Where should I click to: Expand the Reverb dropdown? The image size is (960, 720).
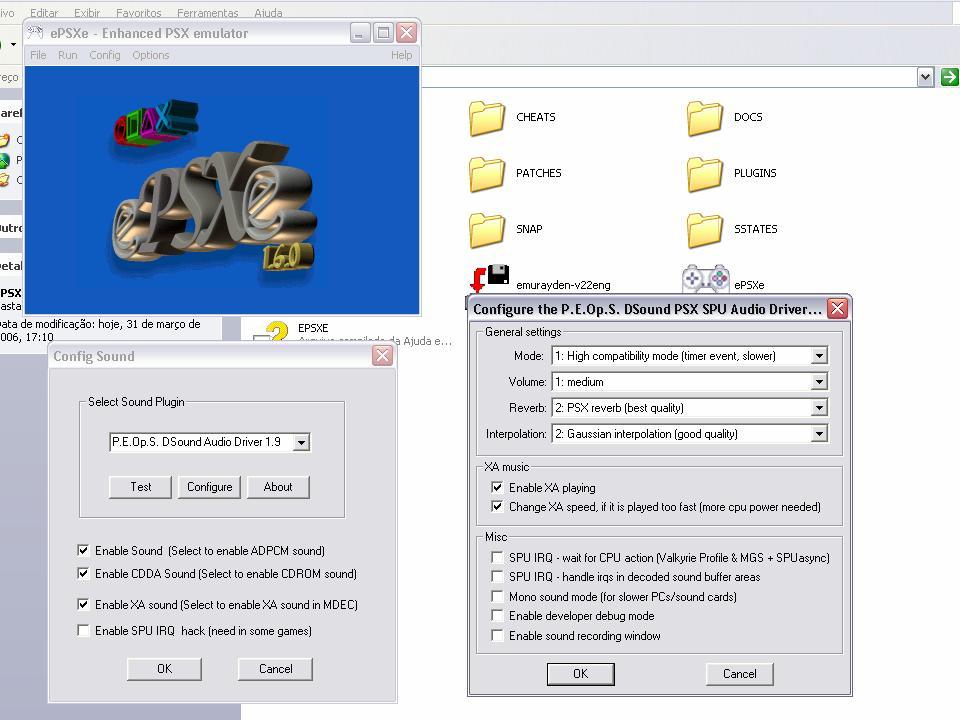(819, 408)
